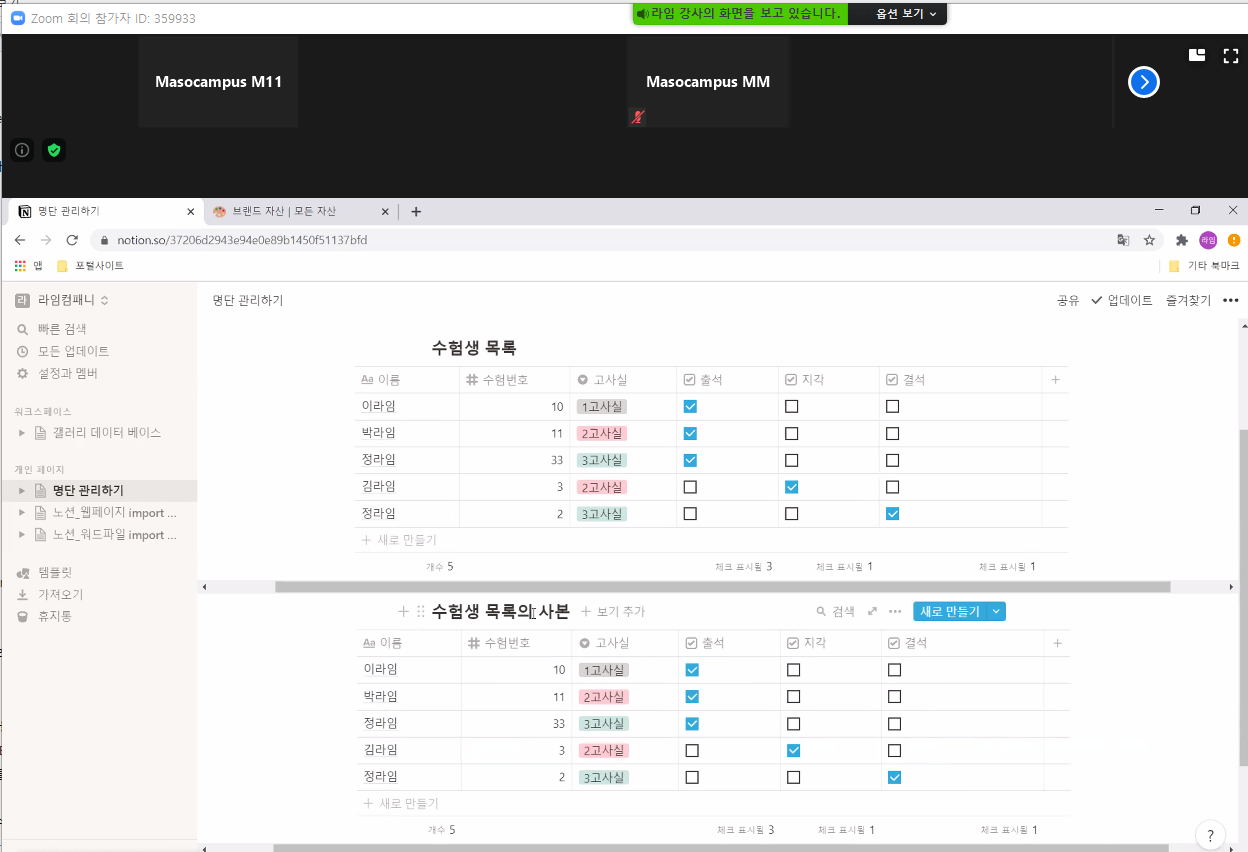The height and width of the screenshot is (852, 1248).
Task: Click the Zoom meeting info icon
Action: pos(22,150)
